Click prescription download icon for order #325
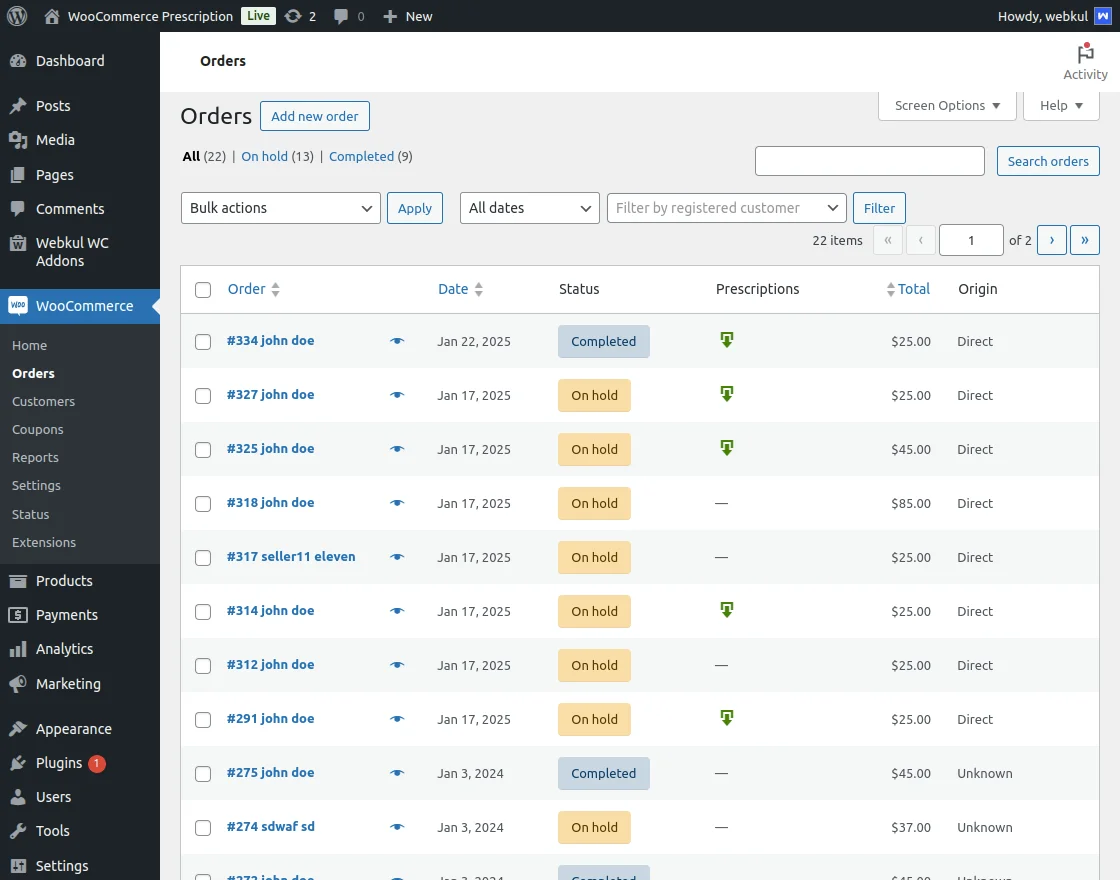The image size is (1120, 880). 727,448
